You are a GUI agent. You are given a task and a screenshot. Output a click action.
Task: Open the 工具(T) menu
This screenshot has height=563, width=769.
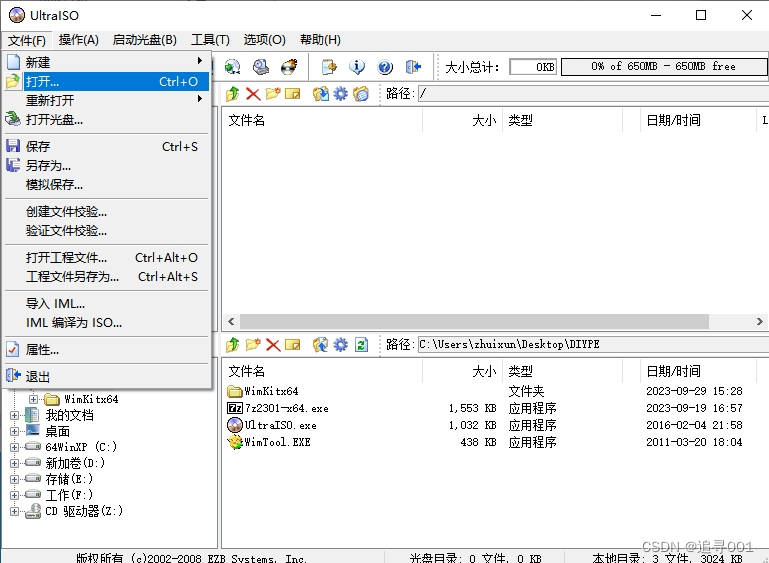(x=210, y=40)
